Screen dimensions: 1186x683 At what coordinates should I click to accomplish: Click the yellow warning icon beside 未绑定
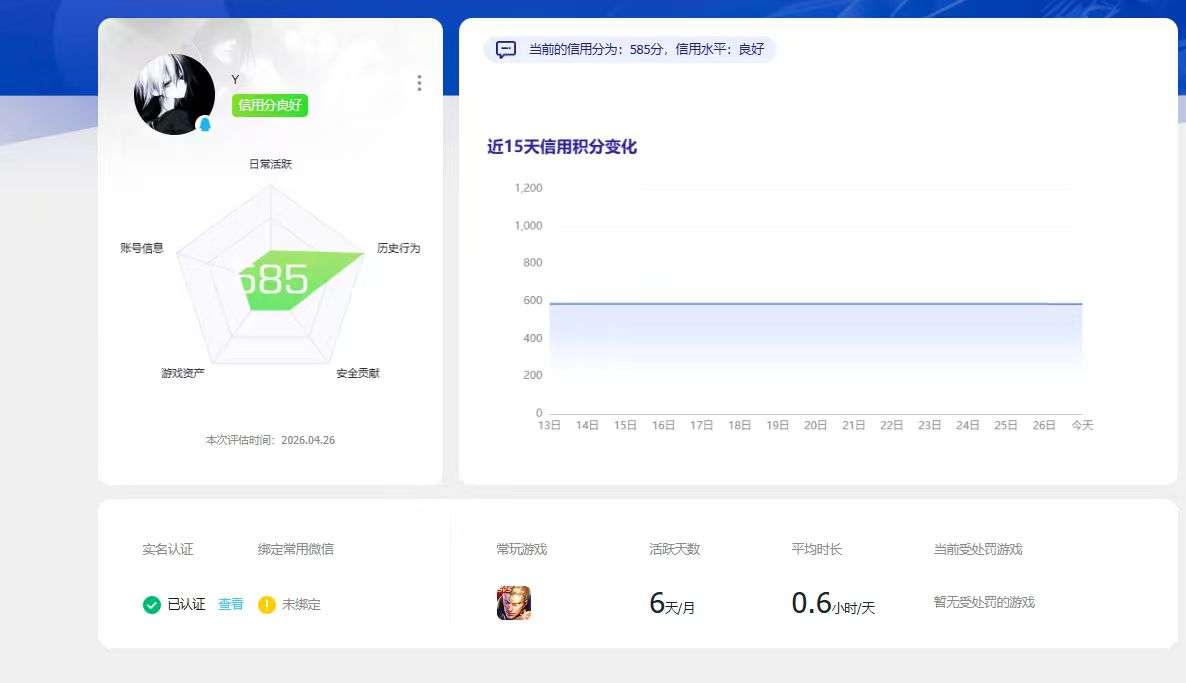click(266, 604)
